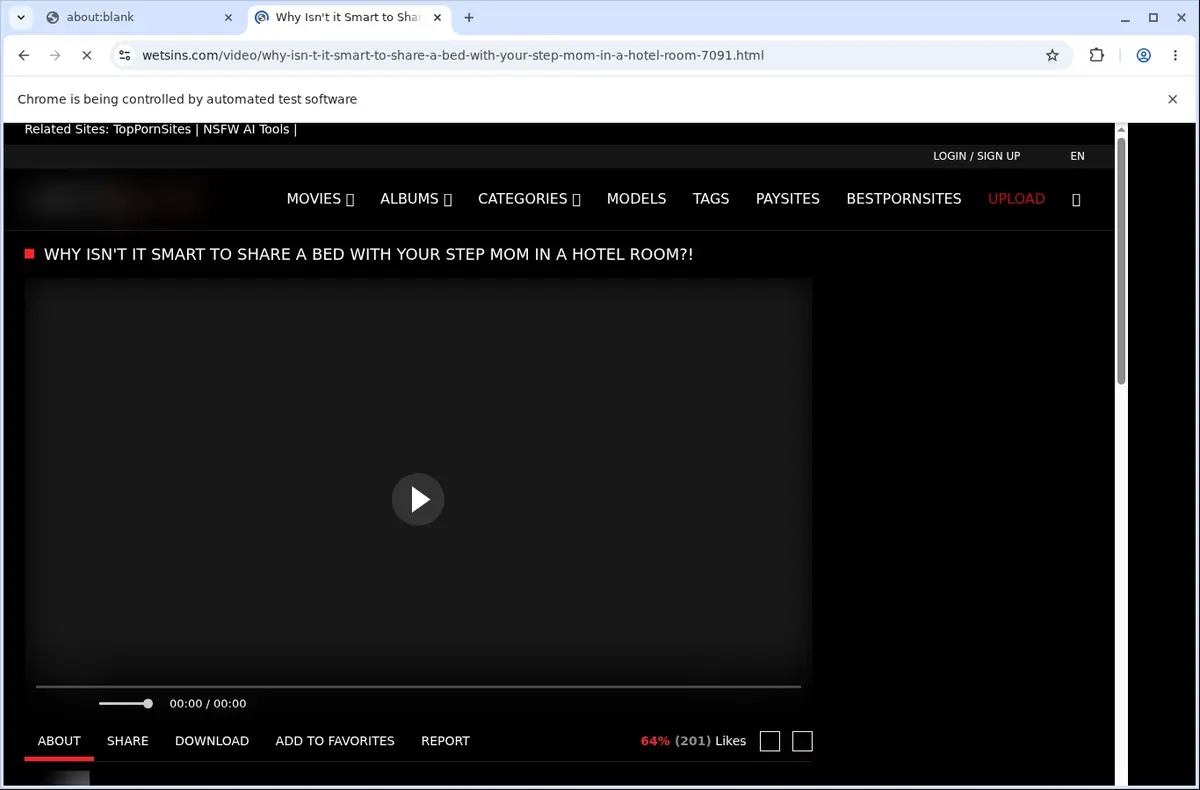1200x790 pixels.
Task: Click ADD TO FAVORITES
Action: click(335, 741)
